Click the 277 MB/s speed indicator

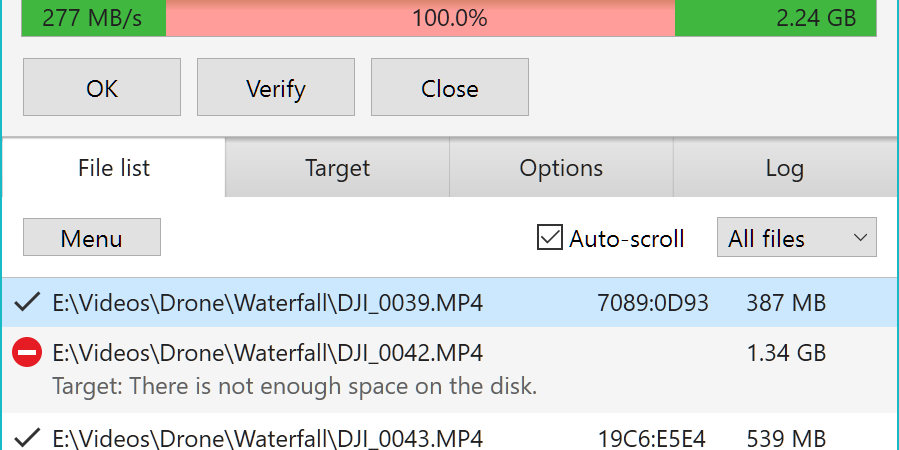coord(92,18)
